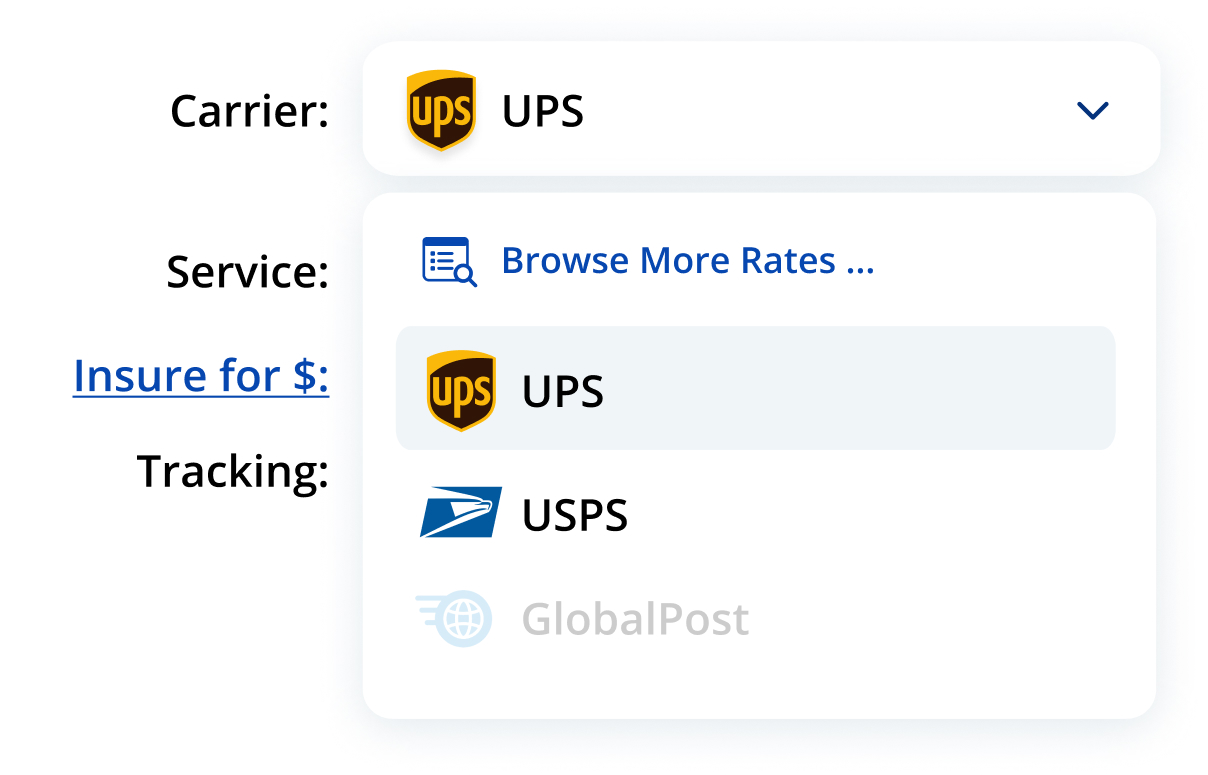
Task: Expand carrier options using the down arrow
Action: click(1092, 110)
